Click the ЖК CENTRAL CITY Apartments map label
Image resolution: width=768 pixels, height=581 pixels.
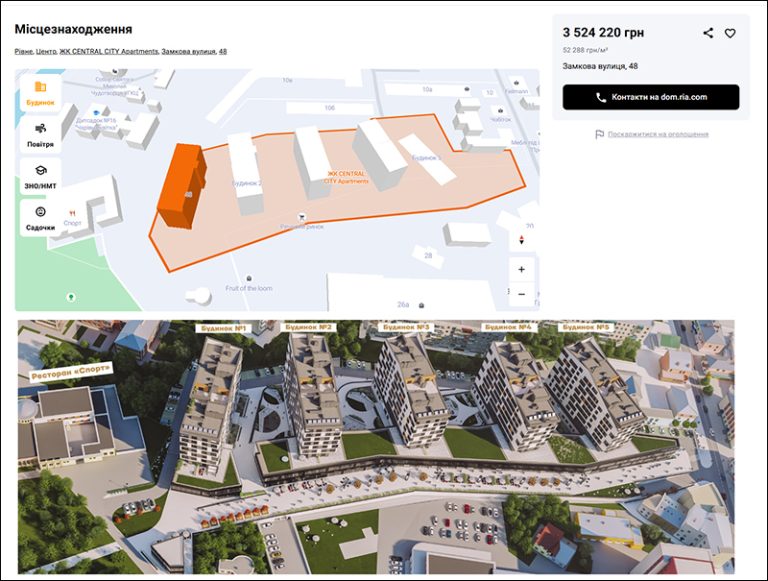click(x=346, y=177)
